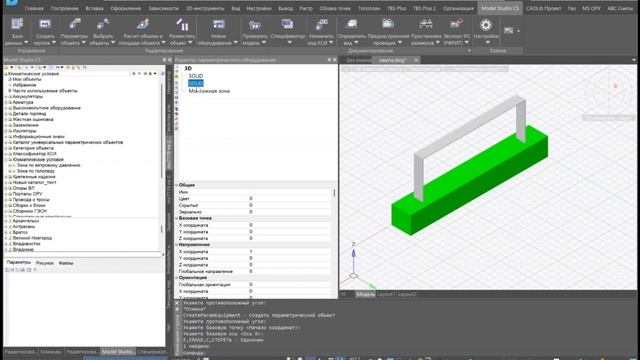This screenshot has height=360, width=640.
Task: Click the properties panel vertical scrollbar
Action: pyautogui.click(x=334, y=193)
